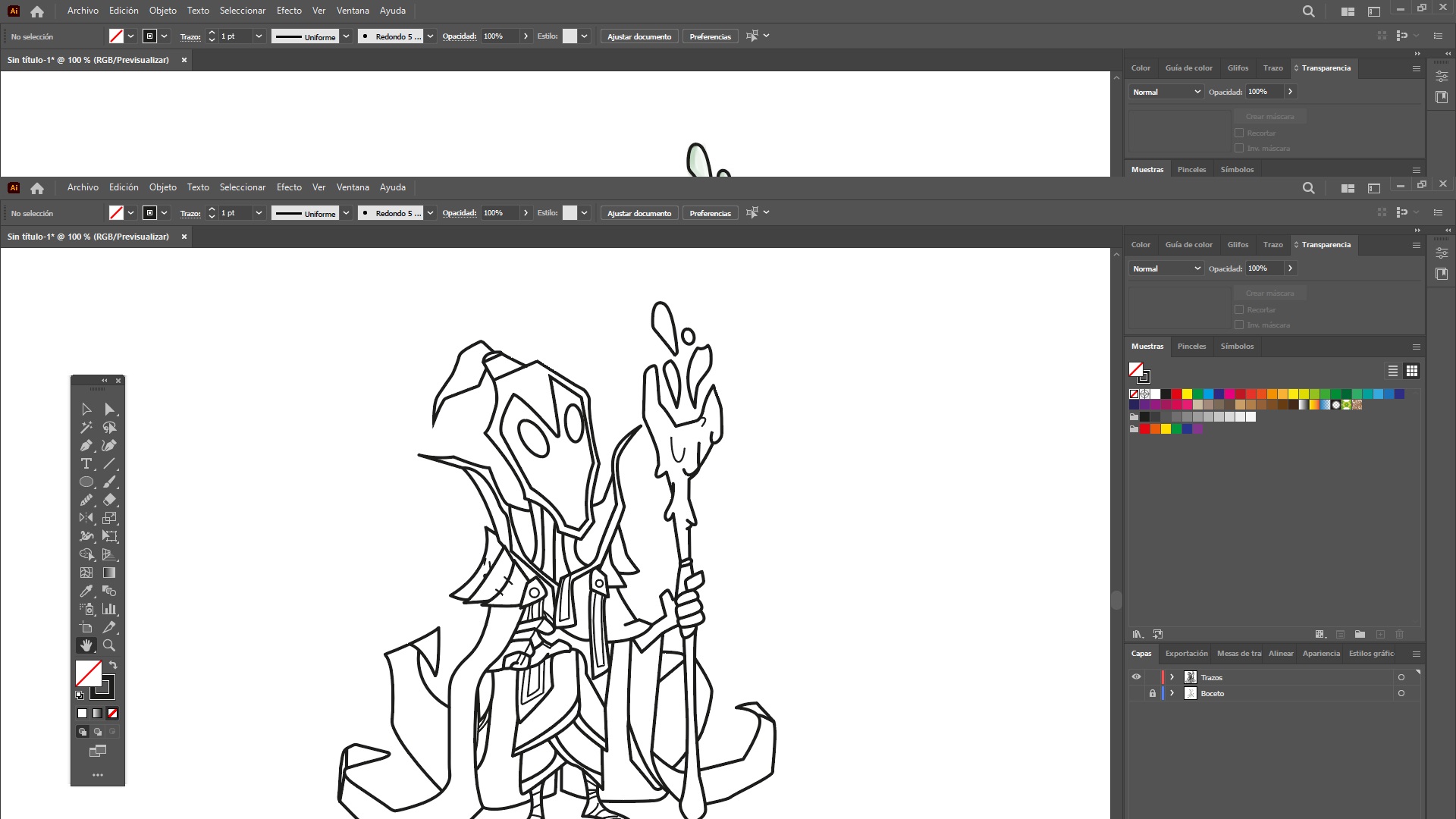1456x819 pixels.
Task: Select the Magic Wand tool
Action: point(86,428)
